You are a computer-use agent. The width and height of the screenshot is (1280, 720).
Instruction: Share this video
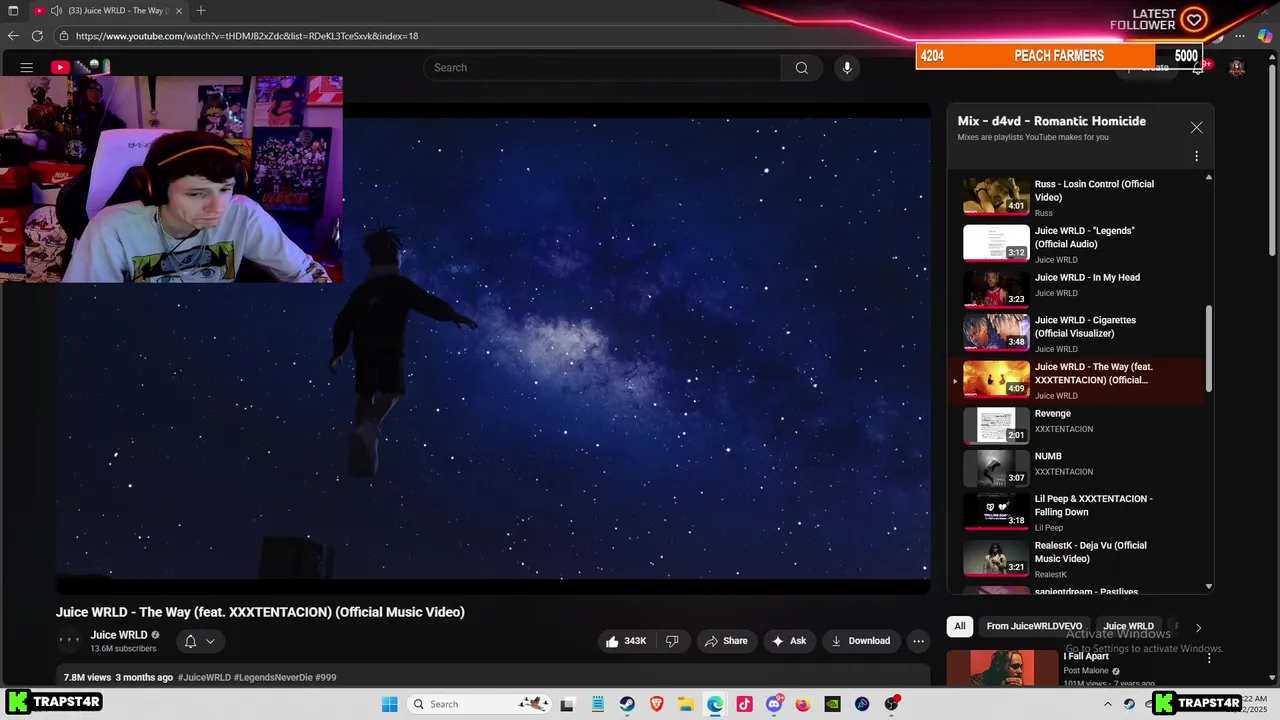725,641
